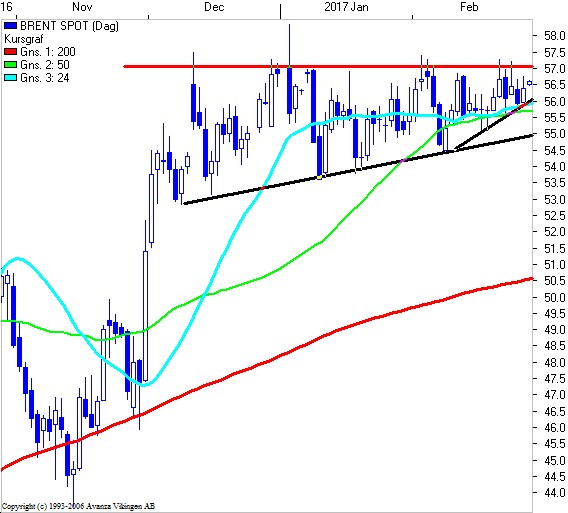This screenshot has width=568, height=513.
Task: Click the 2017 Jan time axis label
Action: [x=346, y=7]
